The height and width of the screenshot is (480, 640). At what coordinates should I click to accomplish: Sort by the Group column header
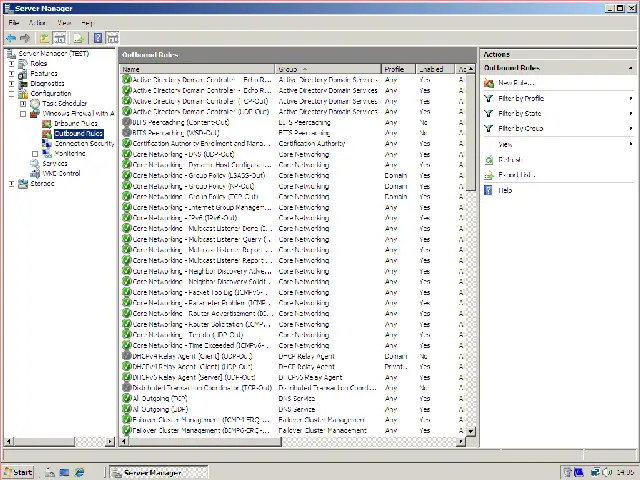click(328, 69)
